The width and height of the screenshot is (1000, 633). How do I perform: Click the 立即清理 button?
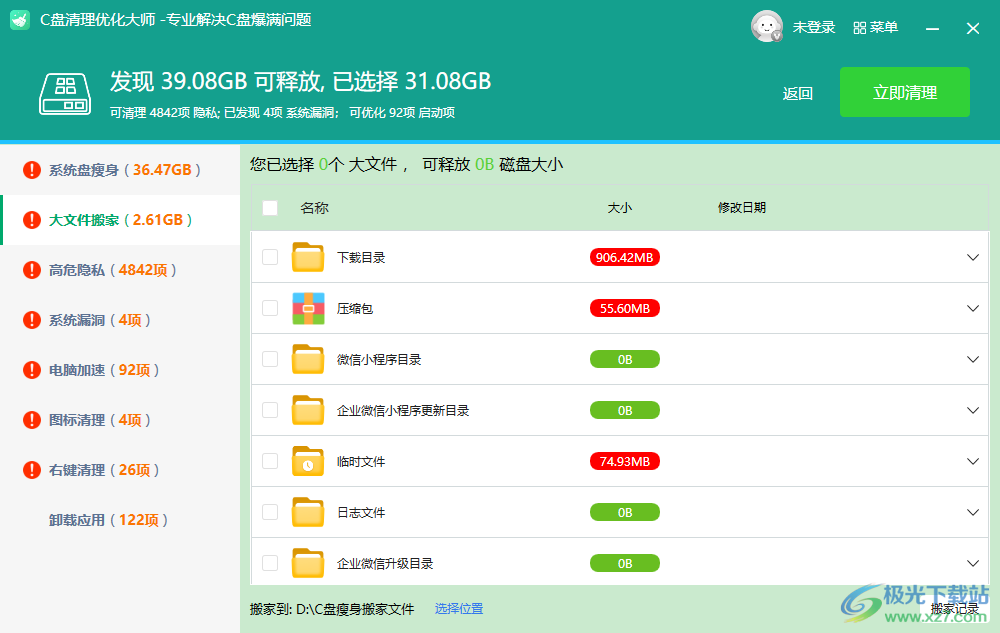[x=904, y=91]
